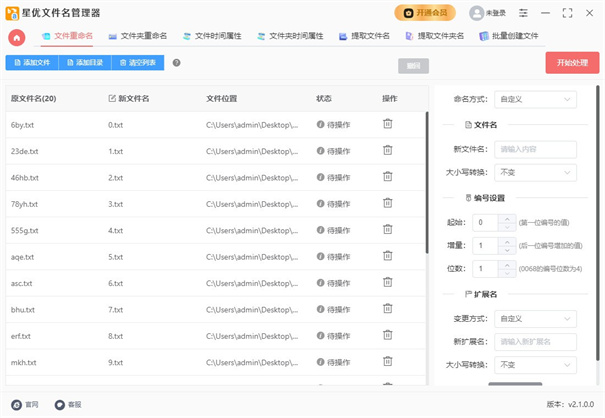Expand the 变更方式 dropdown
The image size is (605, 418).
pos(536,319)
